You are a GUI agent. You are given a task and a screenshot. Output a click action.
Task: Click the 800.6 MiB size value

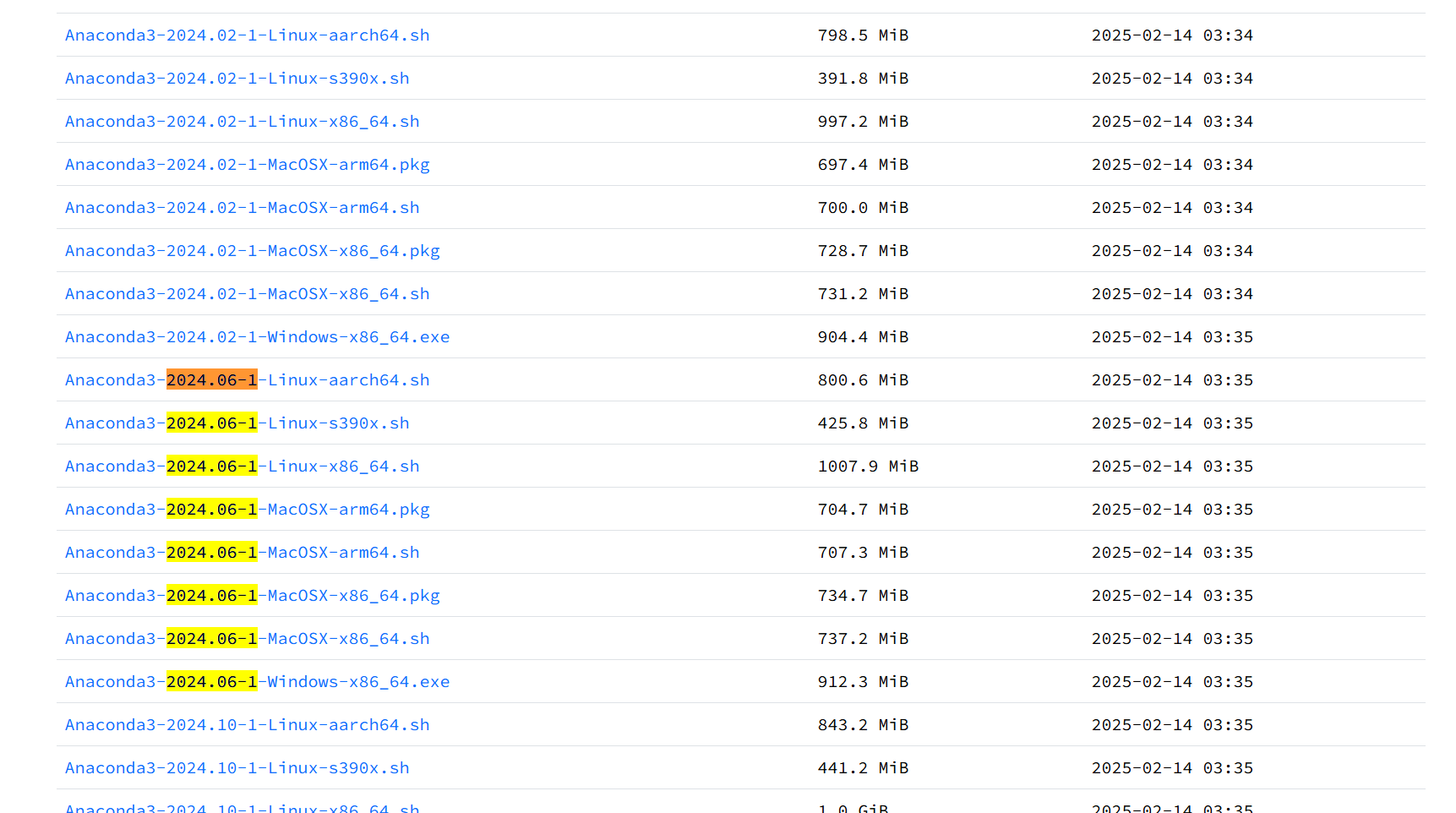[864, 380]
